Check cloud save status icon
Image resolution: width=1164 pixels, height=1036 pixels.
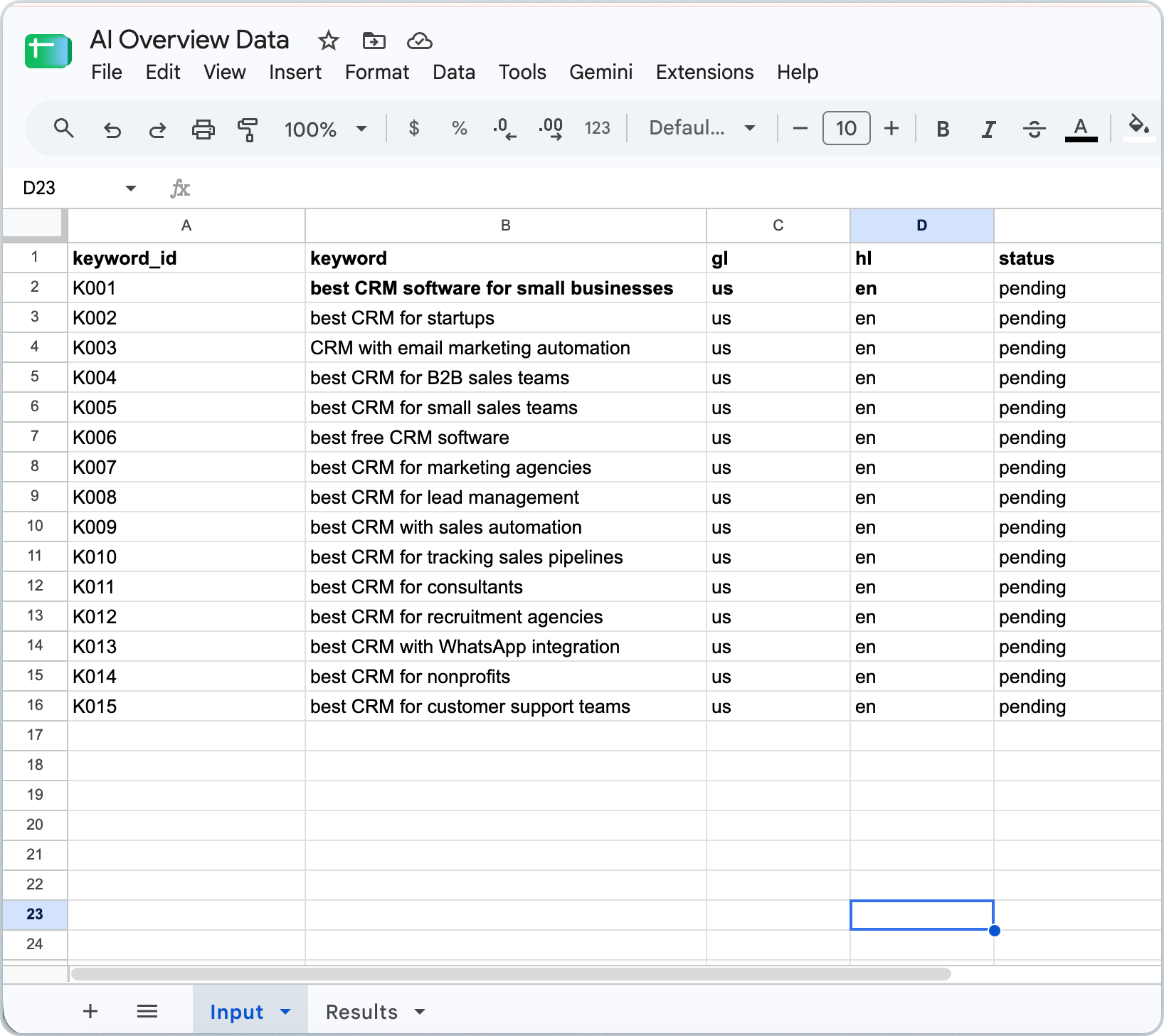420,41
